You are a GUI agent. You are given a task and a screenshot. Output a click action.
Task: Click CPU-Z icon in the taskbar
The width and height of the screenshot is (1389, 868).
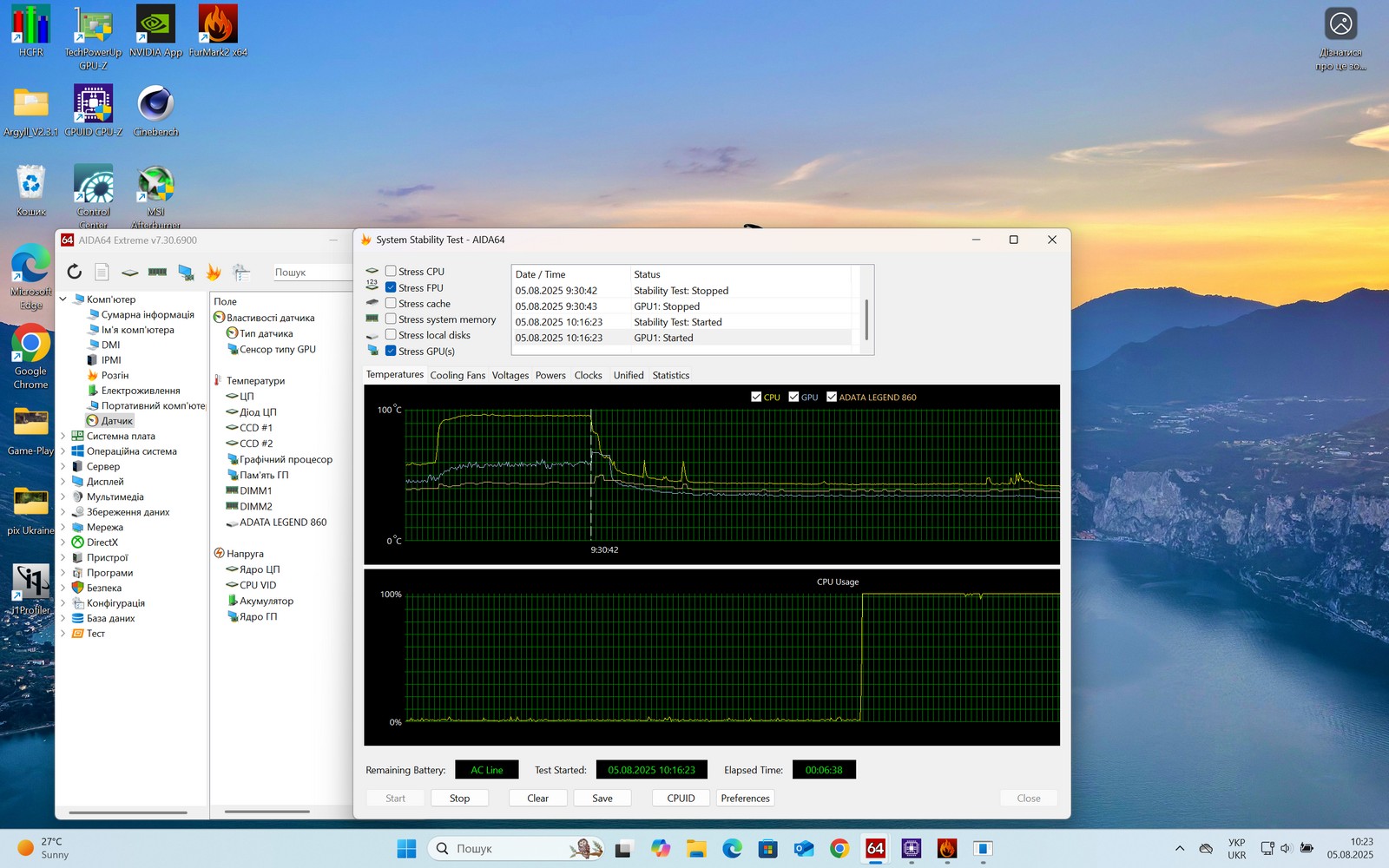click(911, 848)
